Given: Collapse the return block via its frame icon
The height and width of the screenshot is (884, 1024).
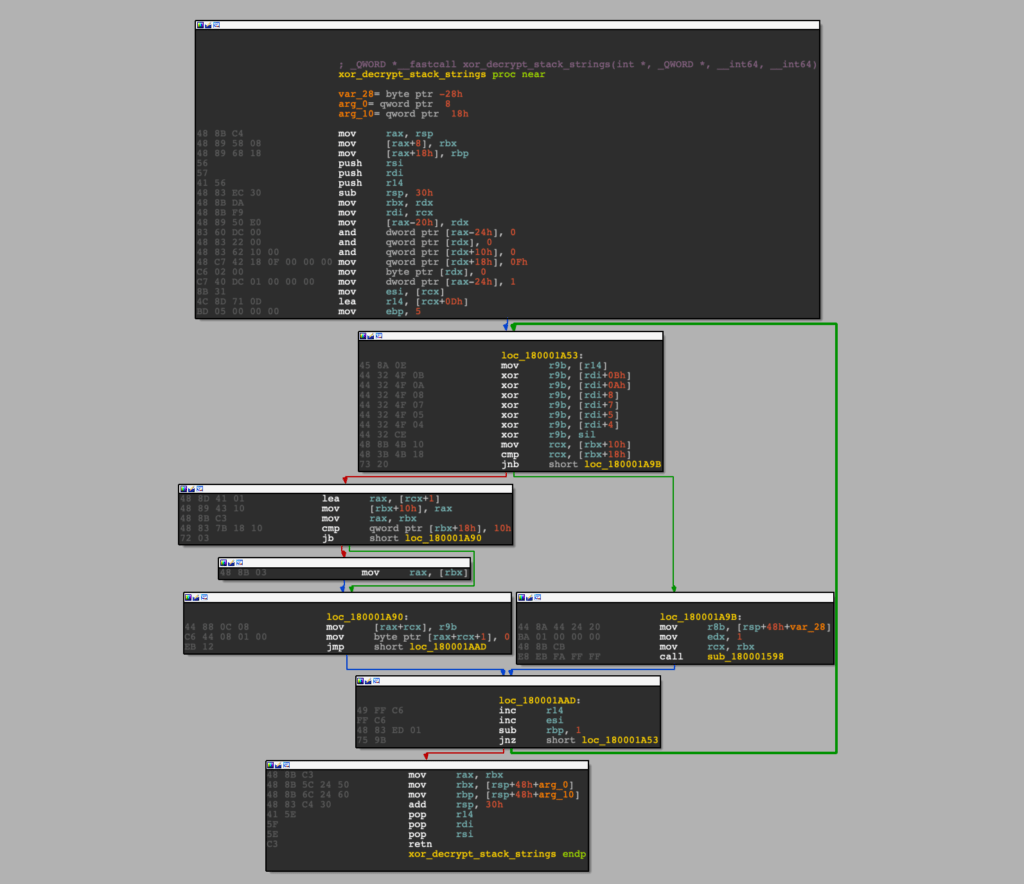Looking at the screenshot, I should [x=284, y=763].
